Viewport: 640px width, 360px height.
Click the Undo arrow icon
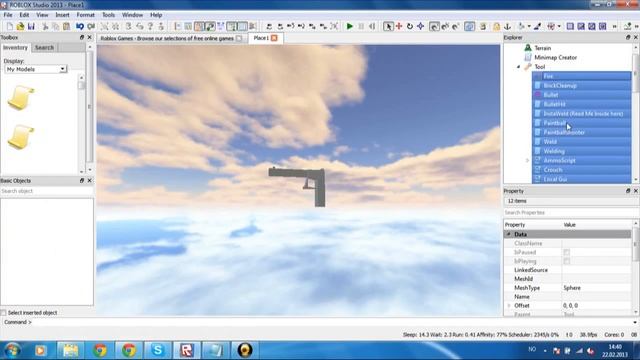click(80, 27)
